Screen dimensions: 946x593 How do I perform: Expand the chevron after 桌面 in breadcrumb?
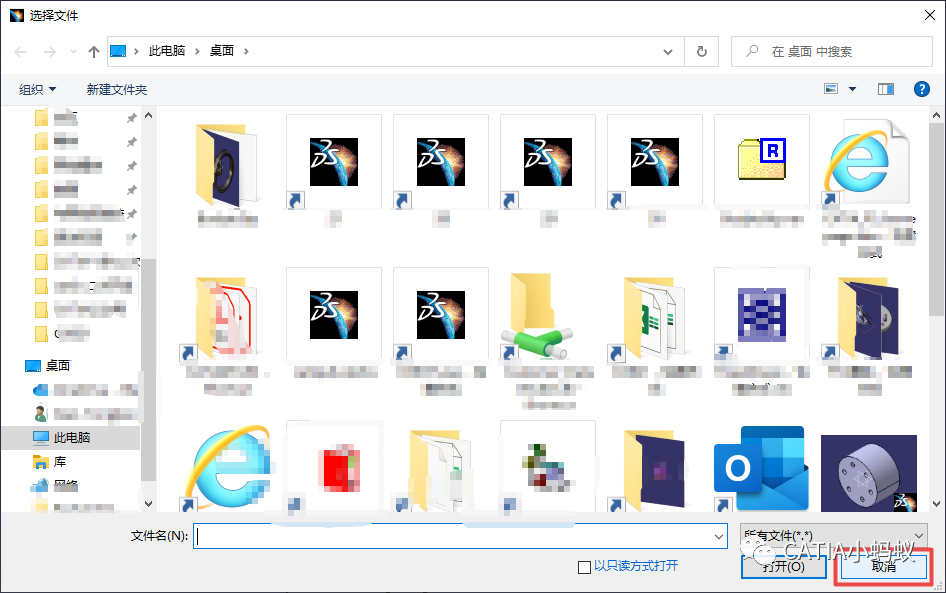[246, 51]
